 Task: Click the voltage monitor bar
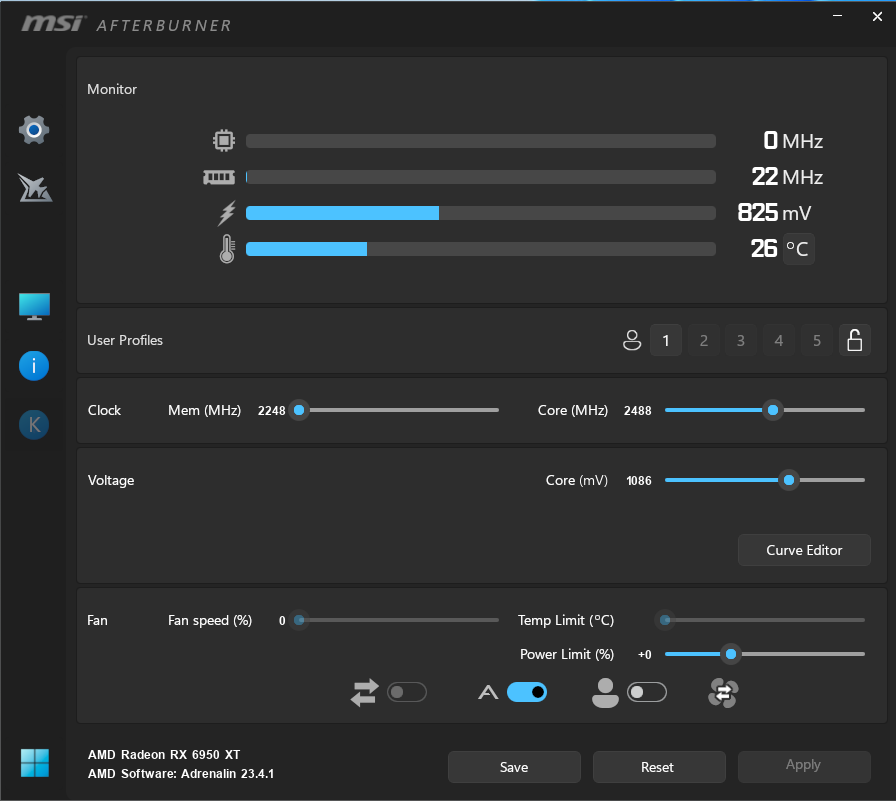pyautogui.click(x=481, y=213)
